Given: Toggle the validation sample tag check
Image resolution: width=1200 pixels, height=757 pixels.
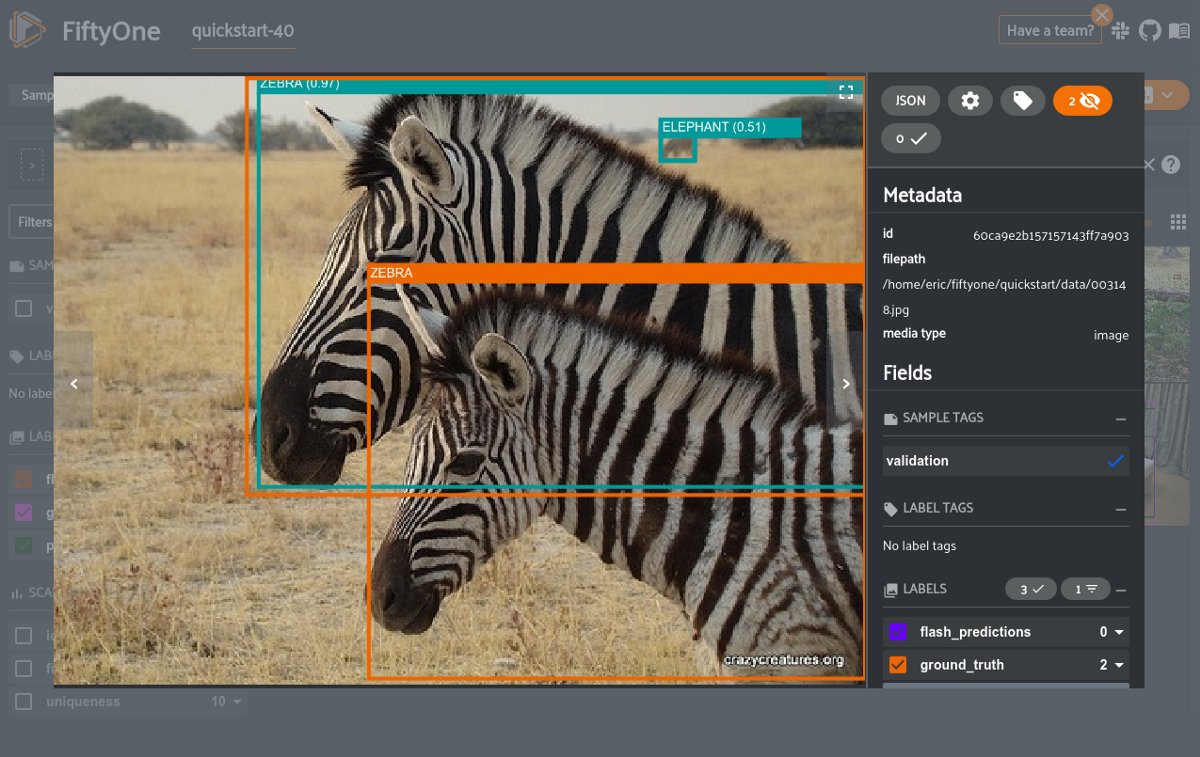Looking at the screenshot, I should click(1115, 461).
